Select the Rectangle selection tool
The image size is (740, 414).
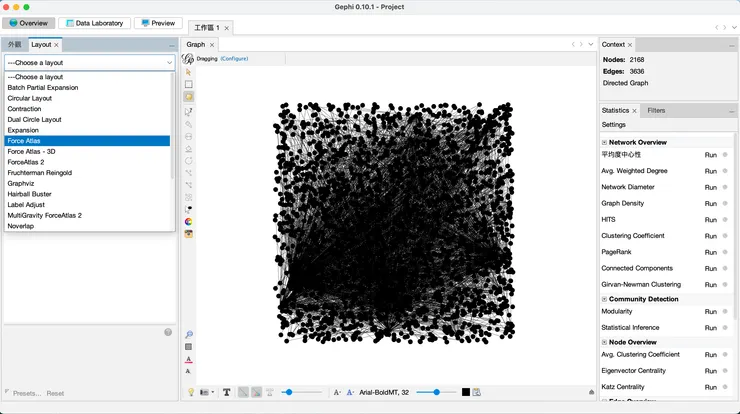188,84
